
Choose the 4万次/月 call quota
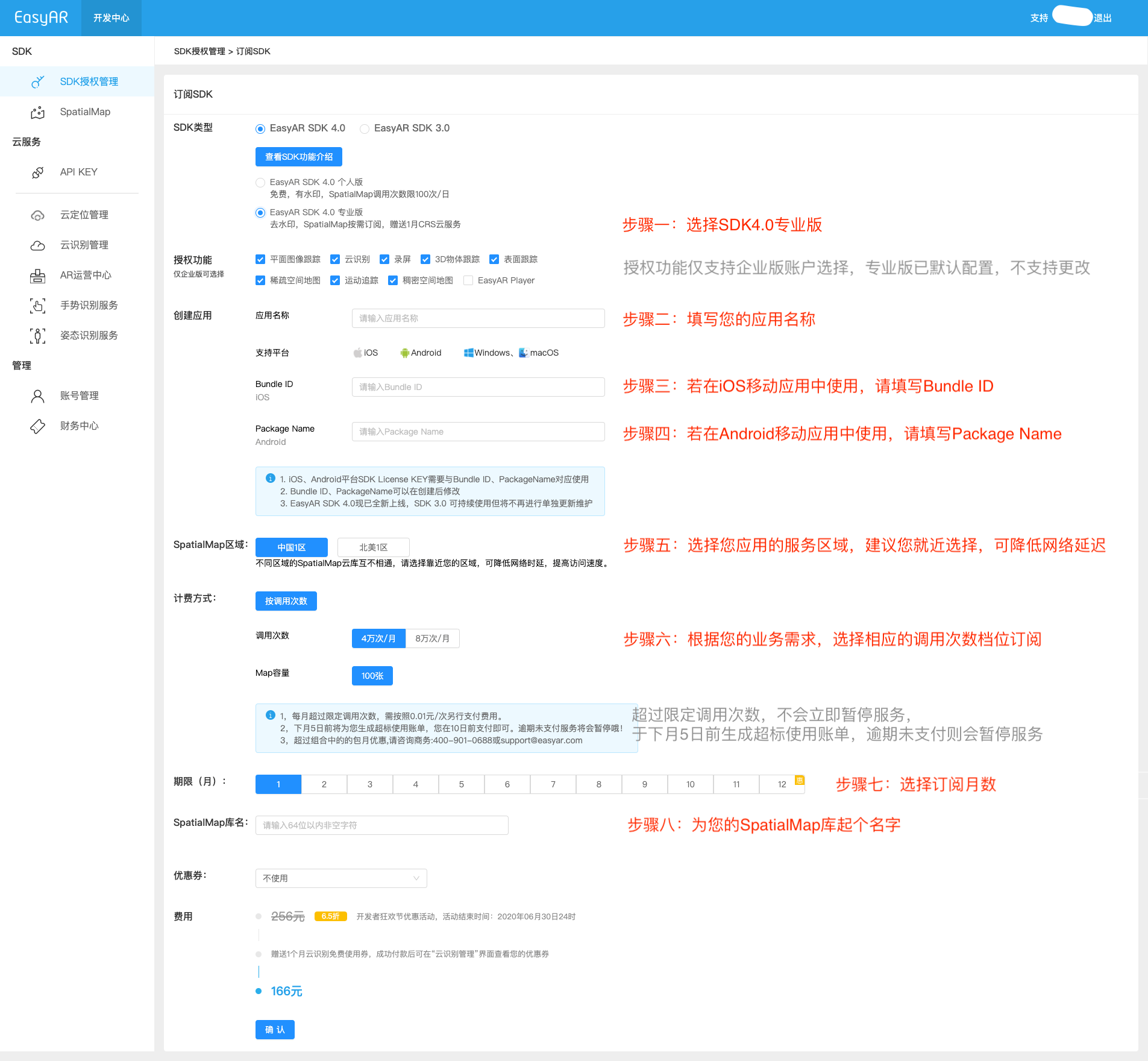tap(378, 638)
